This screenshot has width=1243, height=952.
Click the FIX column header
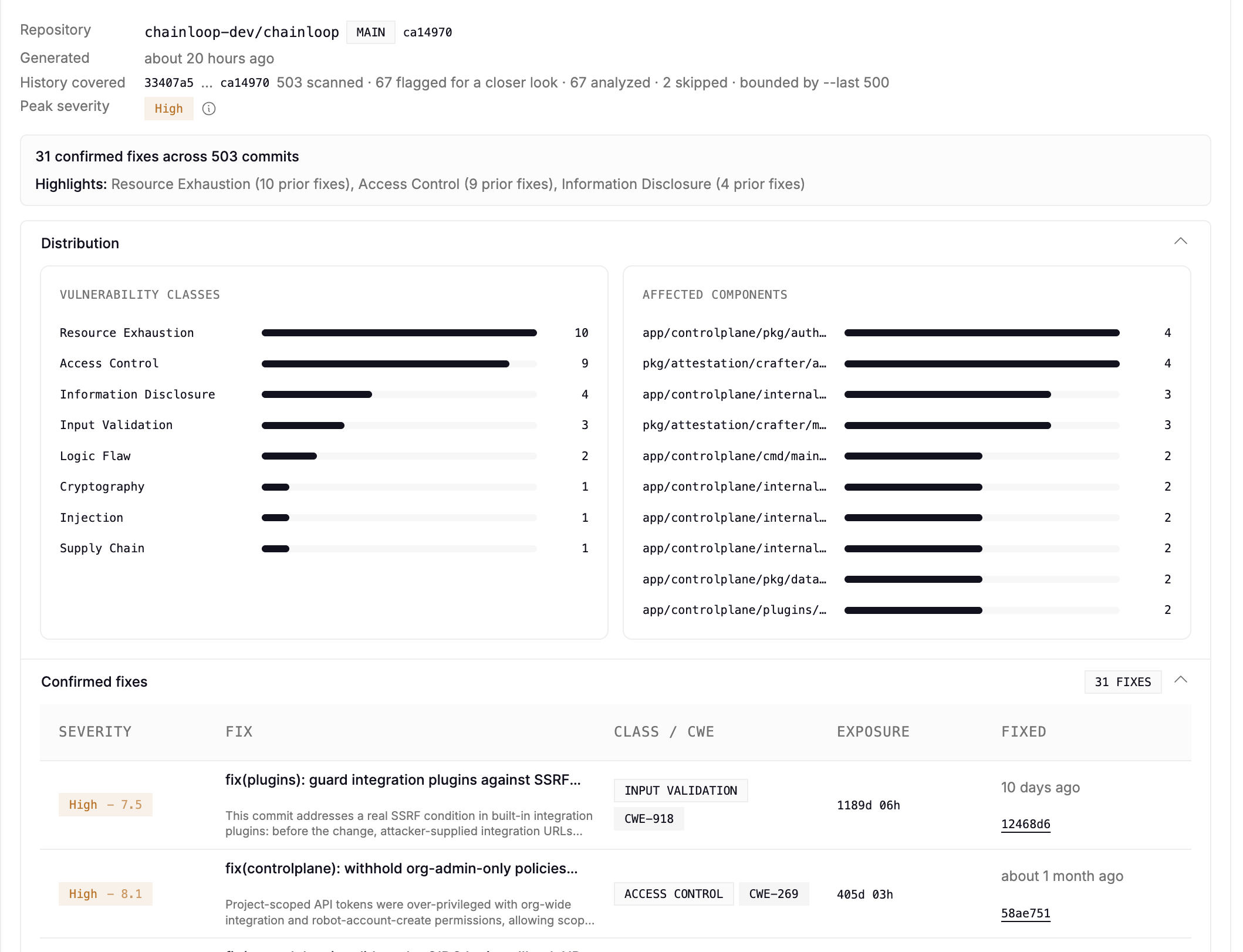coord(239,732)
